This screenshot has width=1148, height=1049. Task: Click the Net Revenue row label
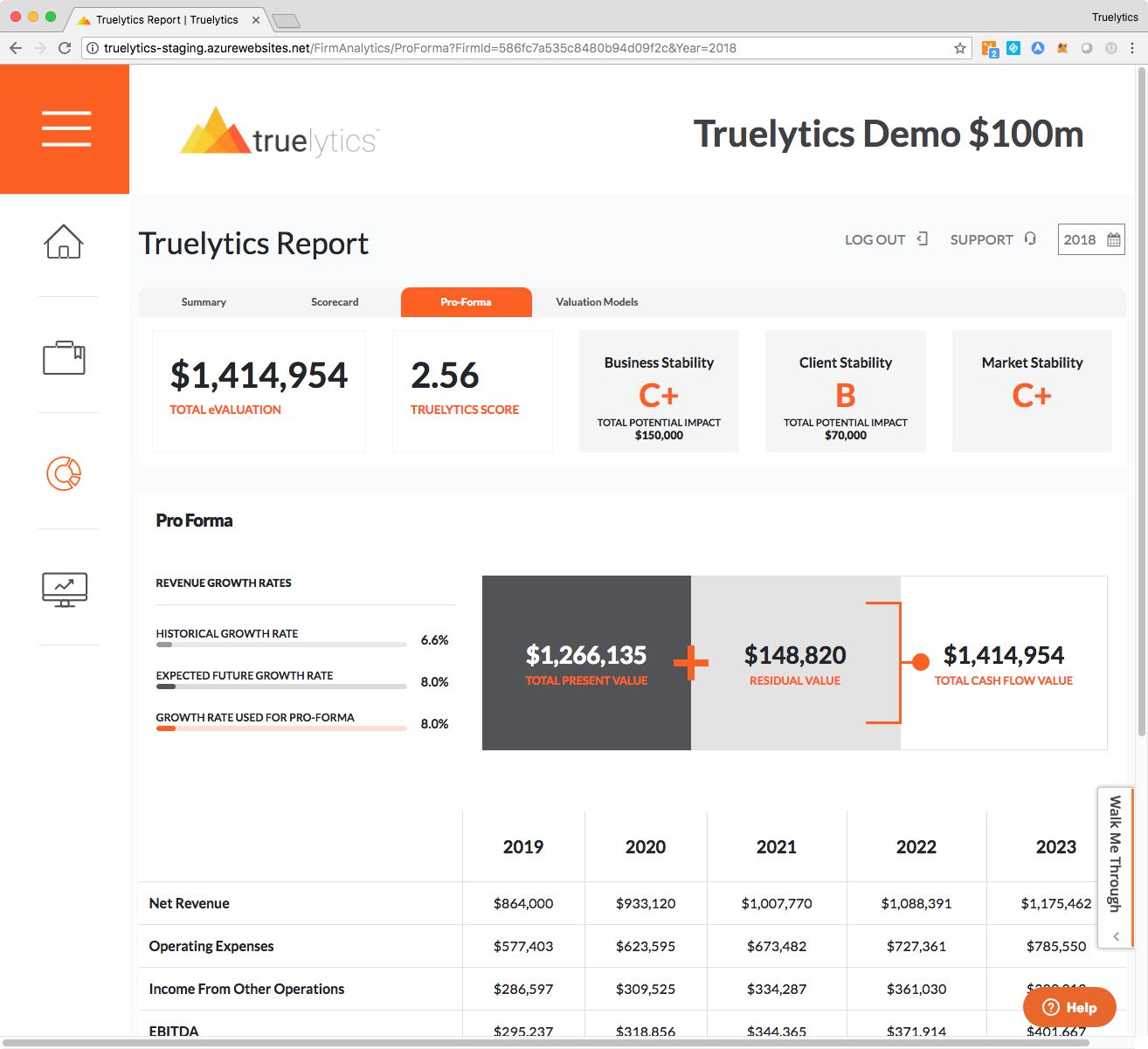(190, 903)
